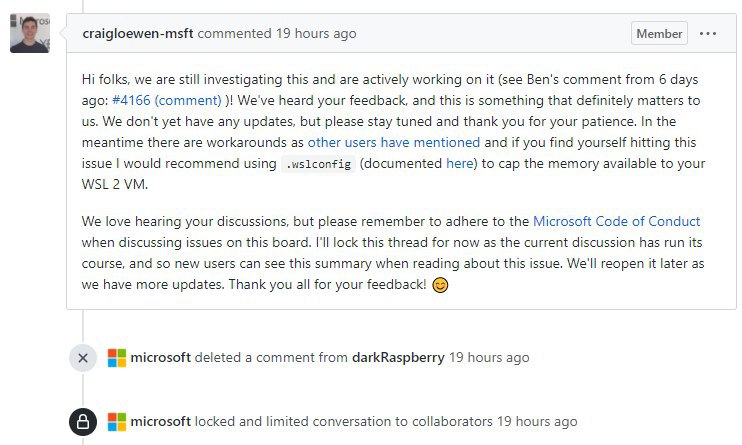Viewport: 742px width, 445px height.
Task: Open craigloewen-msft's profile from the username link
Action: point(138,34)
